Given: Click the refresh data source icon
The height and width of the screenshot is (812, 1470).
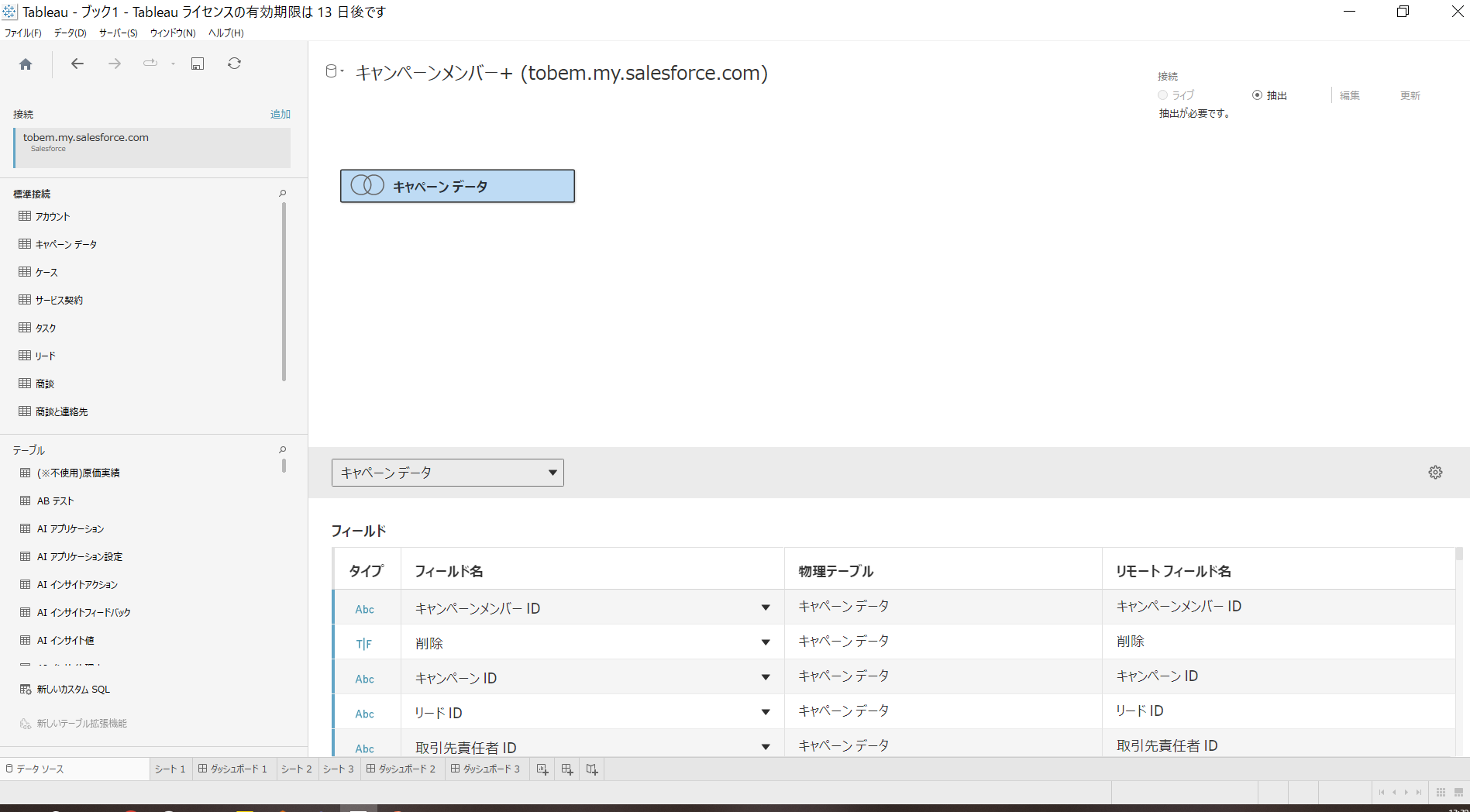Looking at the screenshot, I should pos(234,64).
